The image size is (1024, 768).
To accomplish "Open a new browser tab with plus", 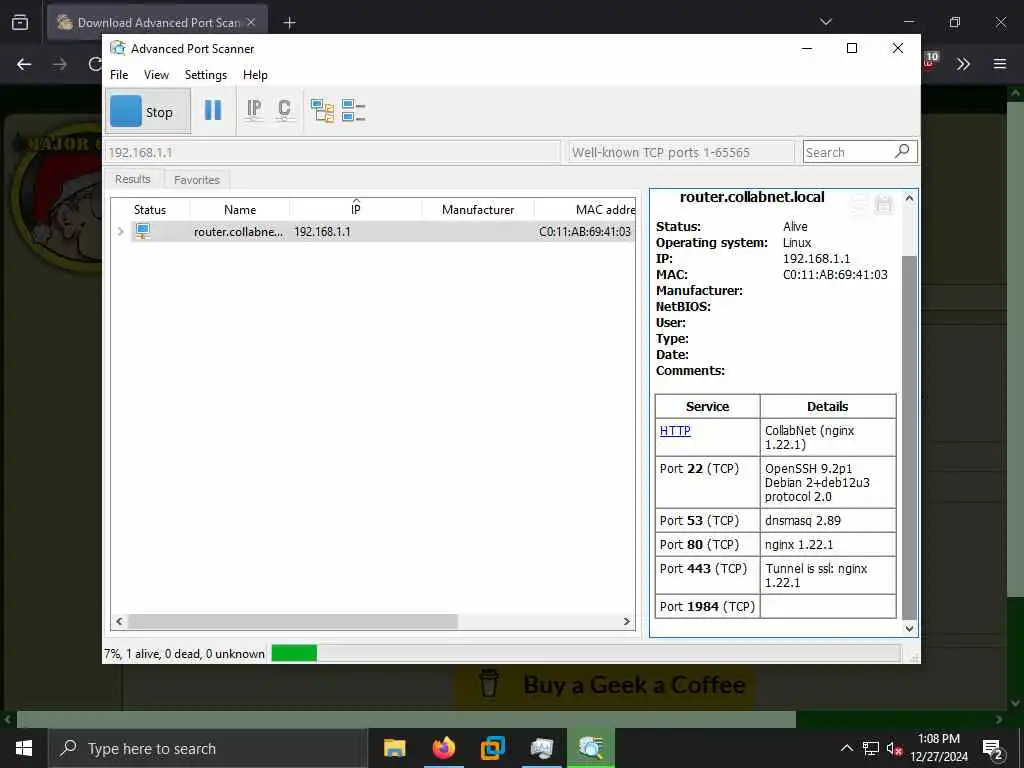I will tap(289, 23).
